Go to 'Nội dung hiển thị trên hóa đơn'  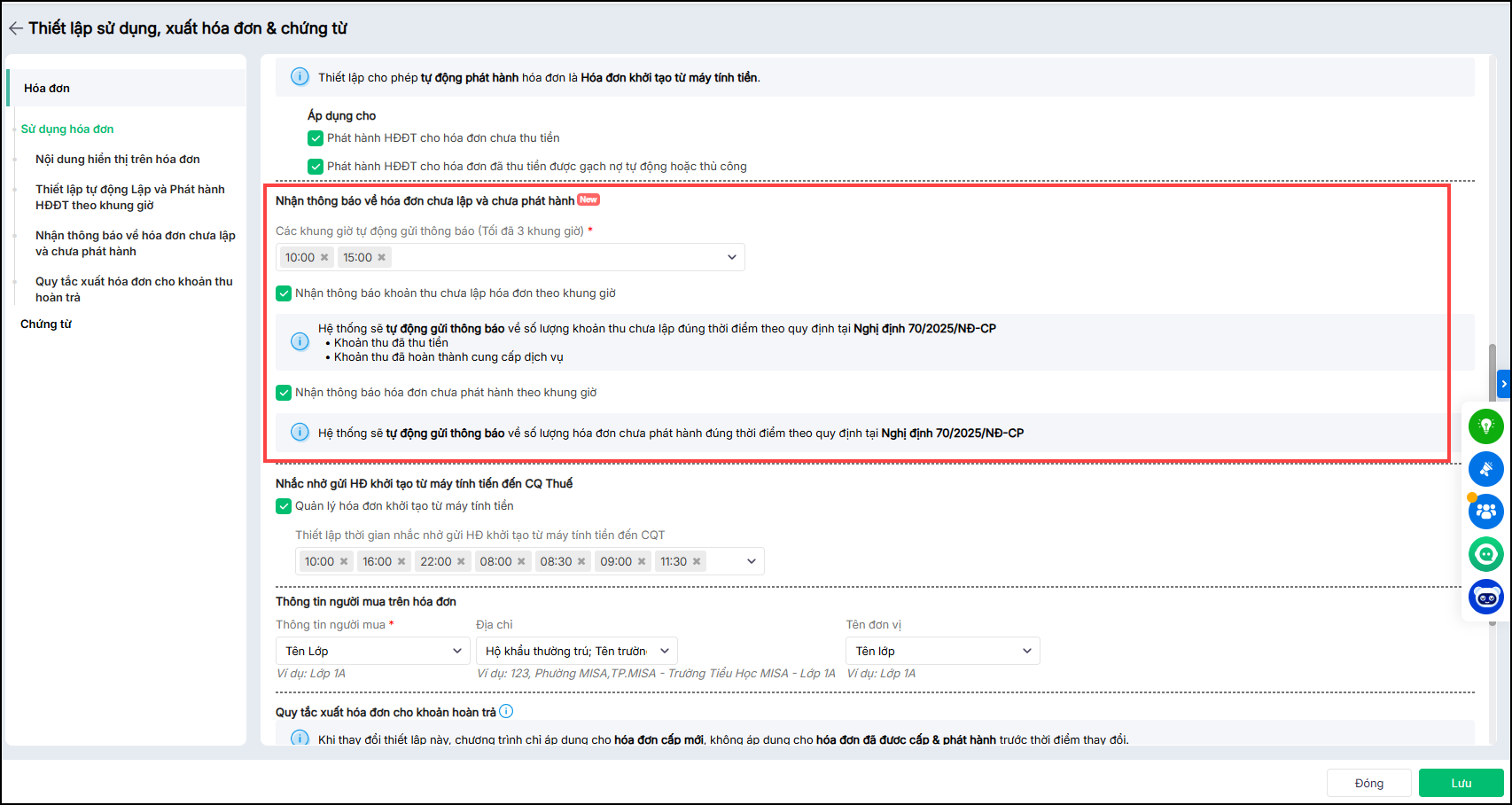[x=117, y=160]
